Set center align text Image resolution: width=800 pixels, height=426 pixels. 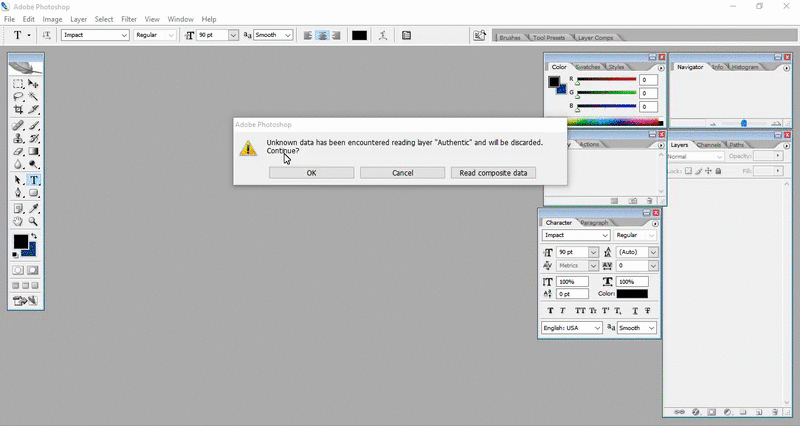tap(322, 35)
